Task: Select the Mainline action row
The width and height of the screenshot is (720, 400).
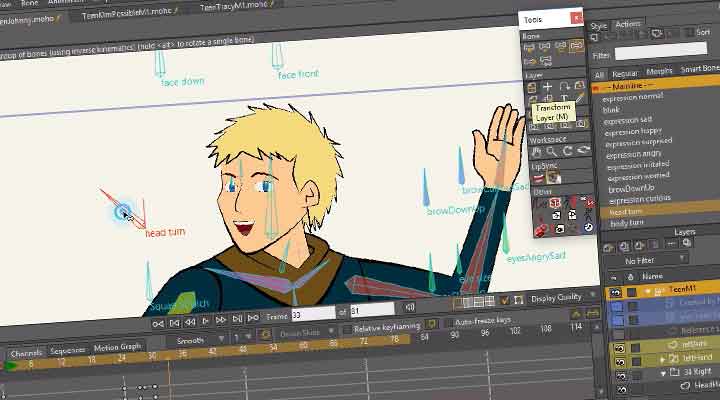Action: [656, 85]
